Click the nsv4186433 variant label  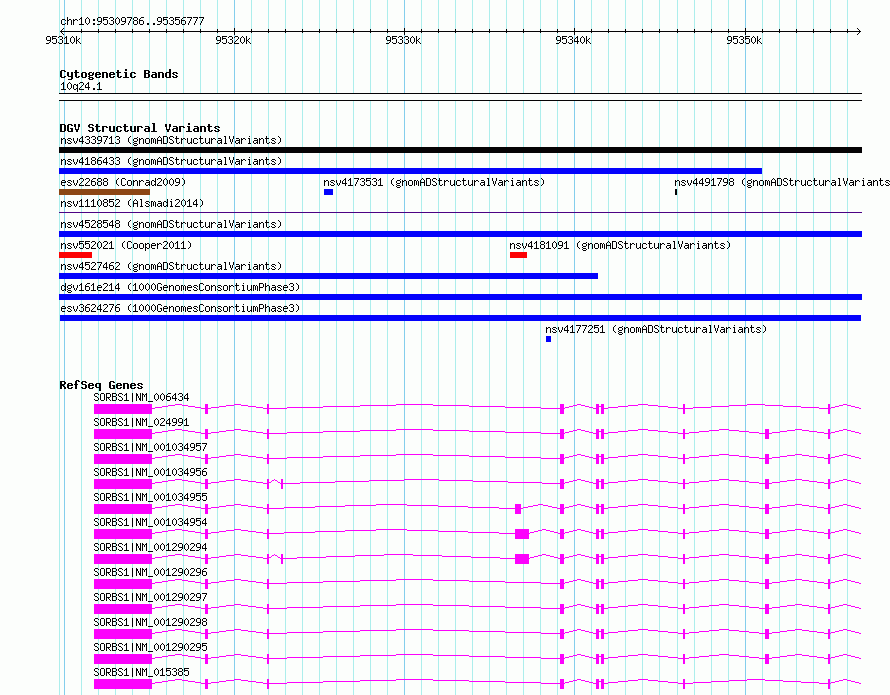point(171,161)
